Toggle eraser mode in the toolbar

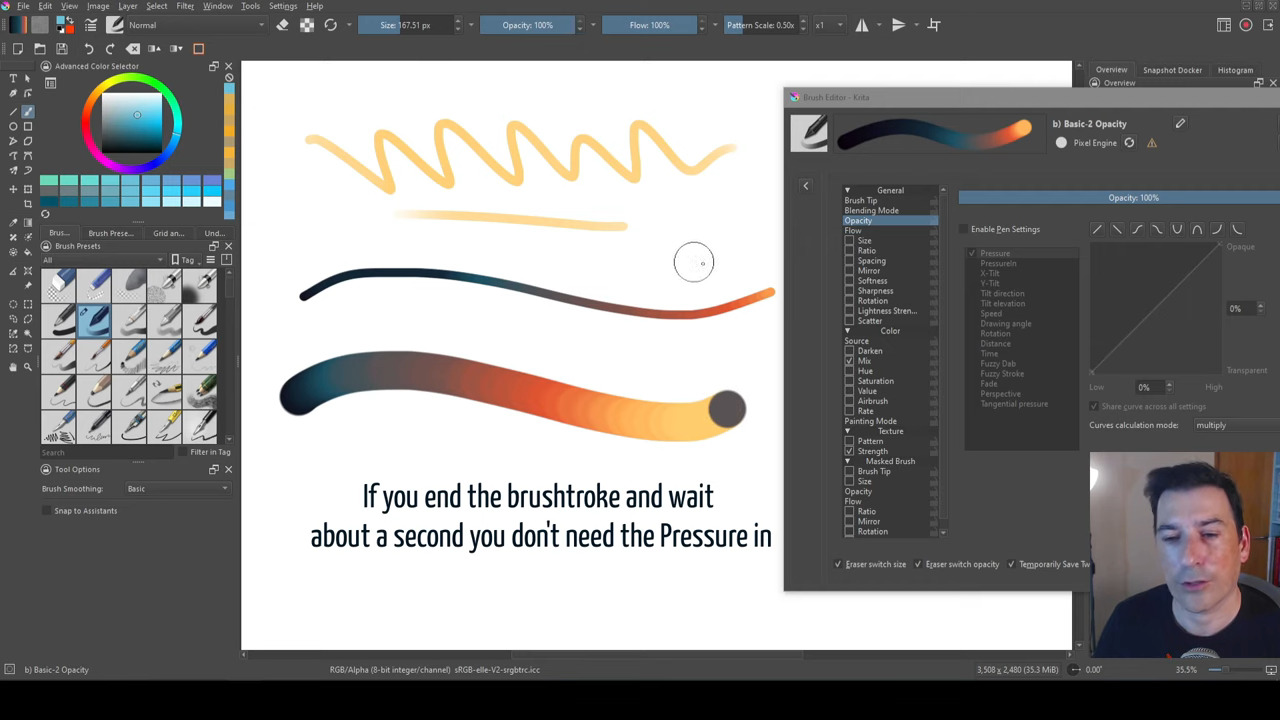pyautogui.click(x=283, y=25)
